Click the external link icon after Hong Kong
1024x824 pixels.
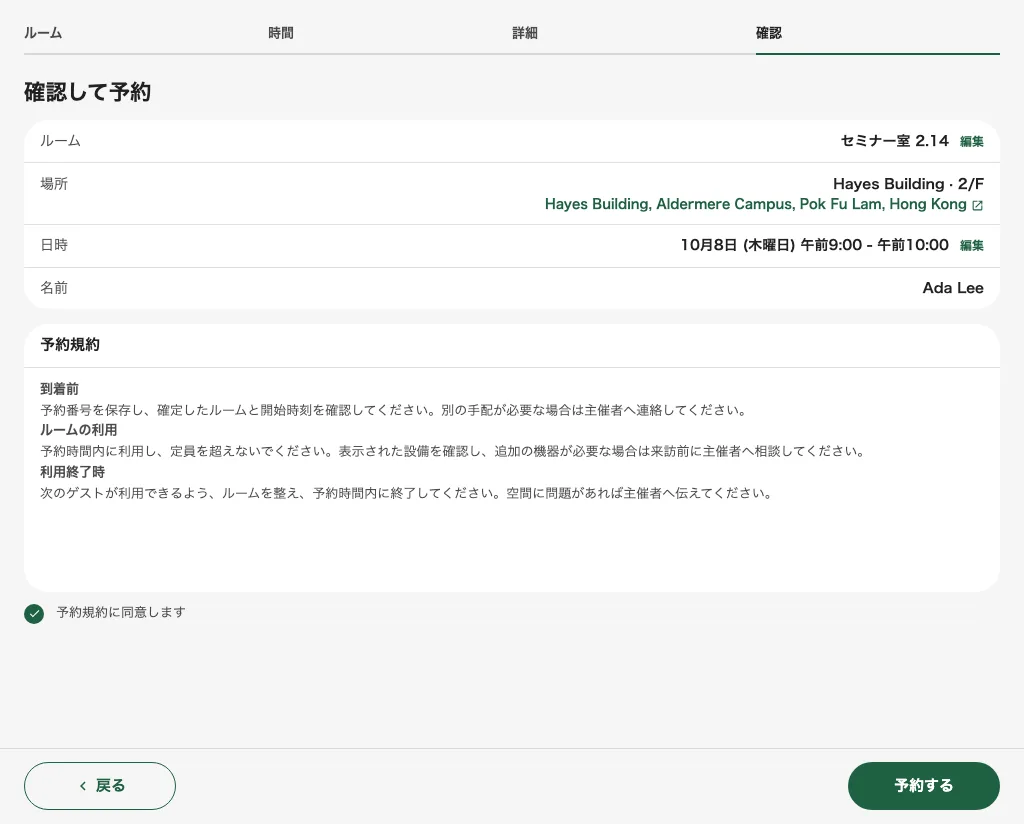pos(978,206)
